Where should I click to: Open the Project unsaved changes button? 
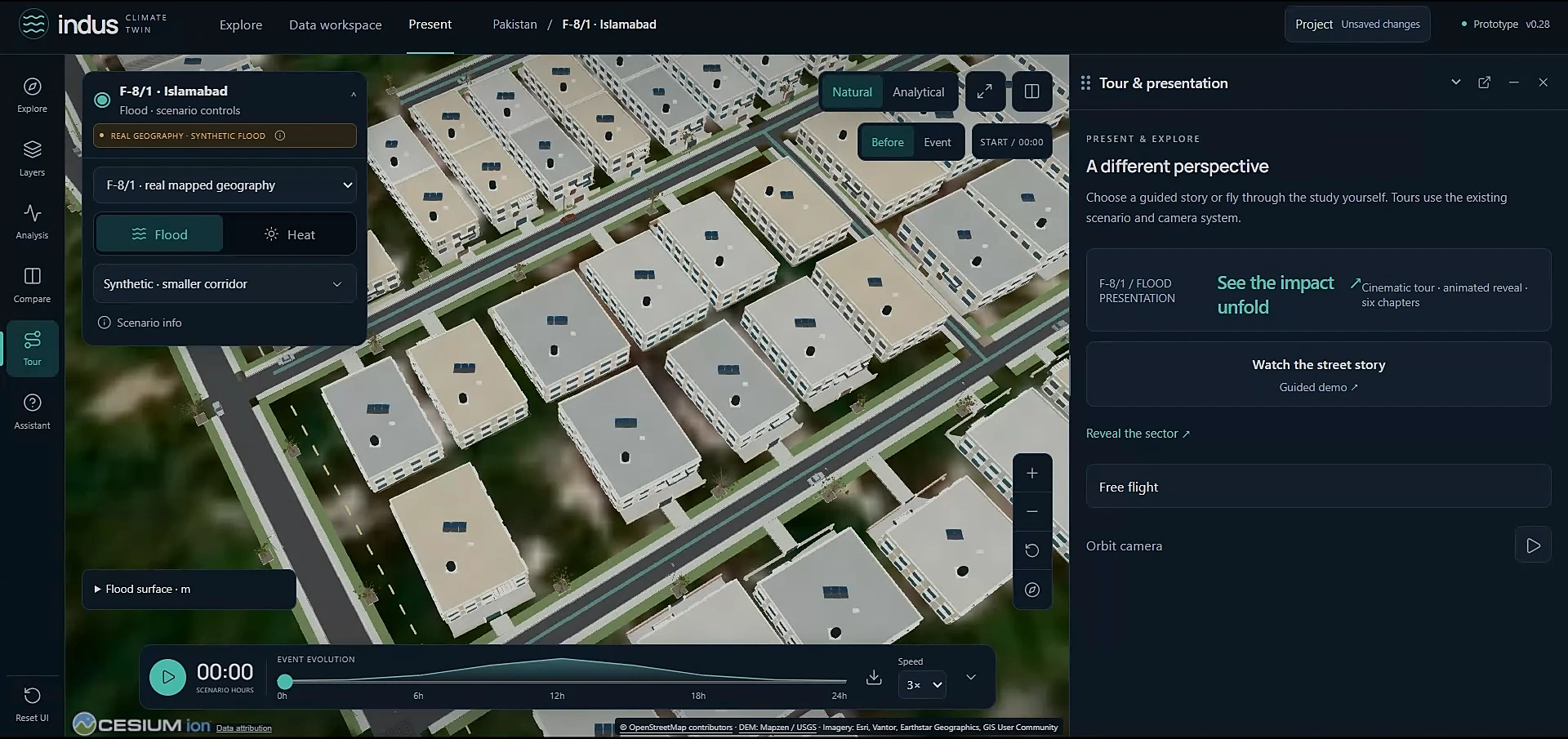point(1357,24)
